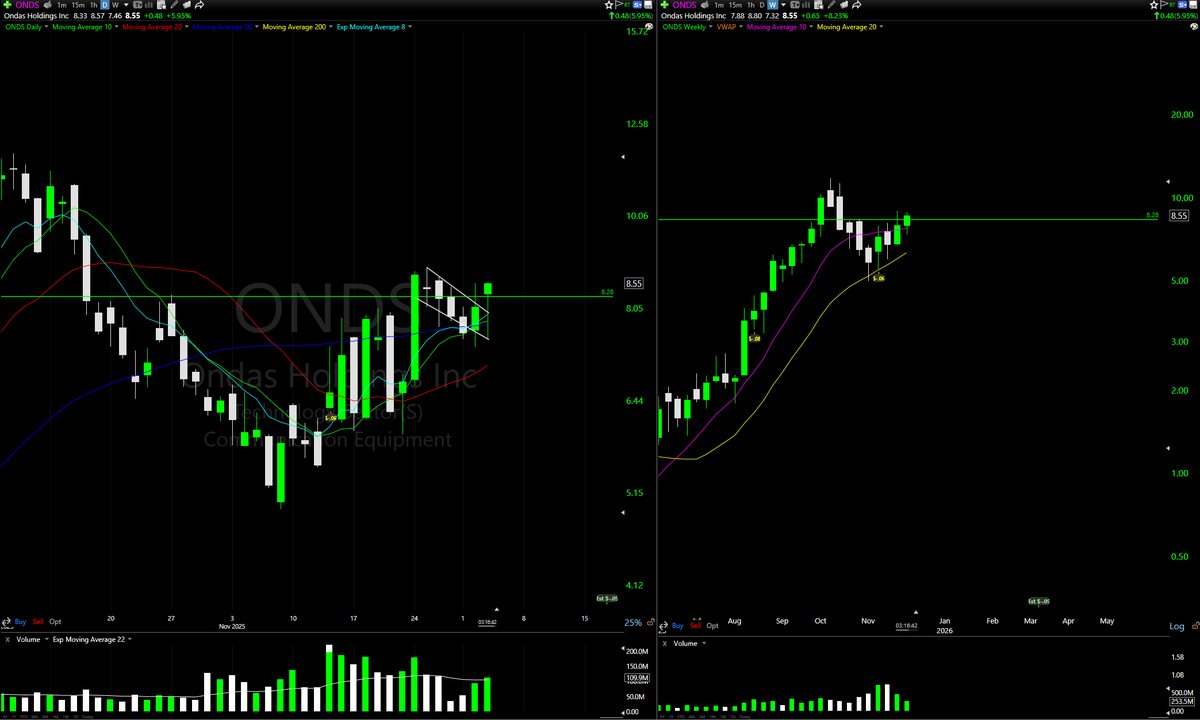Open the color palette icon on weekly chart
Viewport: 1200px width, 720px height.
pos(1194,26)
